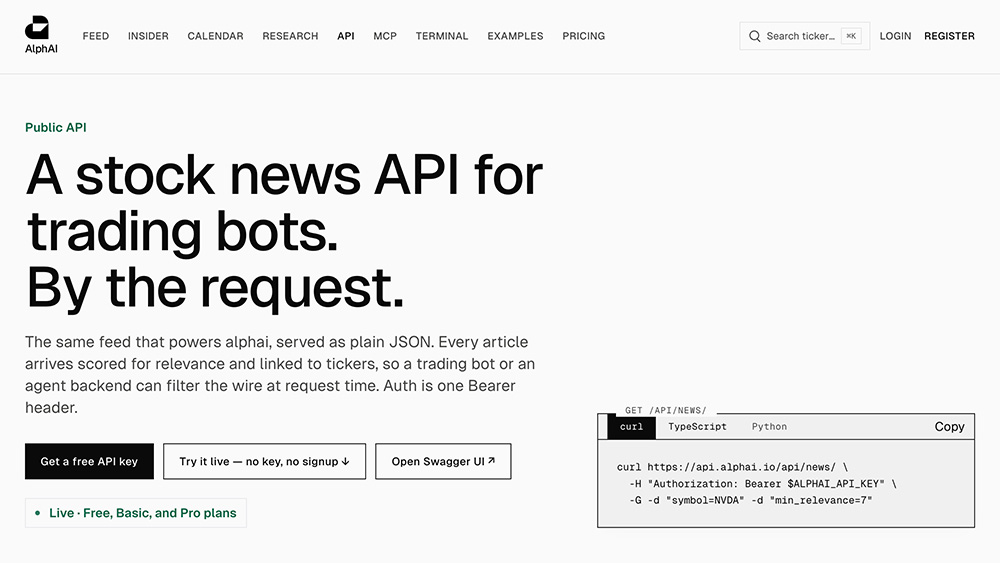Click the symbol=NVDA code line
The image size is (1000, 563).
[751, 500]
